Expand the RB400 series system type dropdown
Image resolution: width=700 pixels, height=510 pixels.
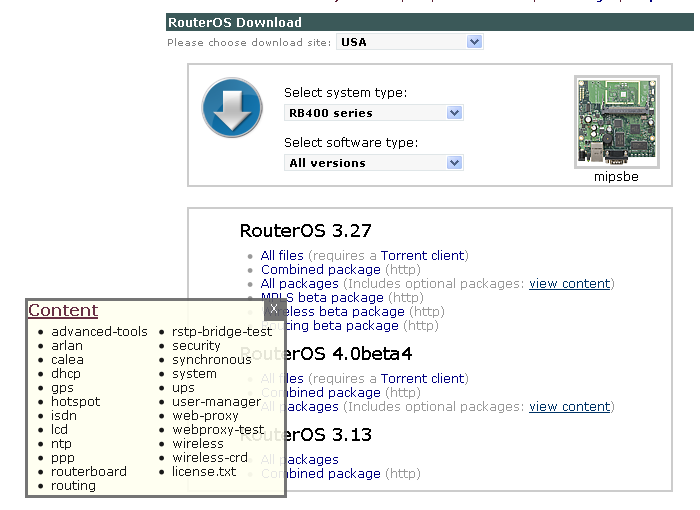tap(374, 113)
